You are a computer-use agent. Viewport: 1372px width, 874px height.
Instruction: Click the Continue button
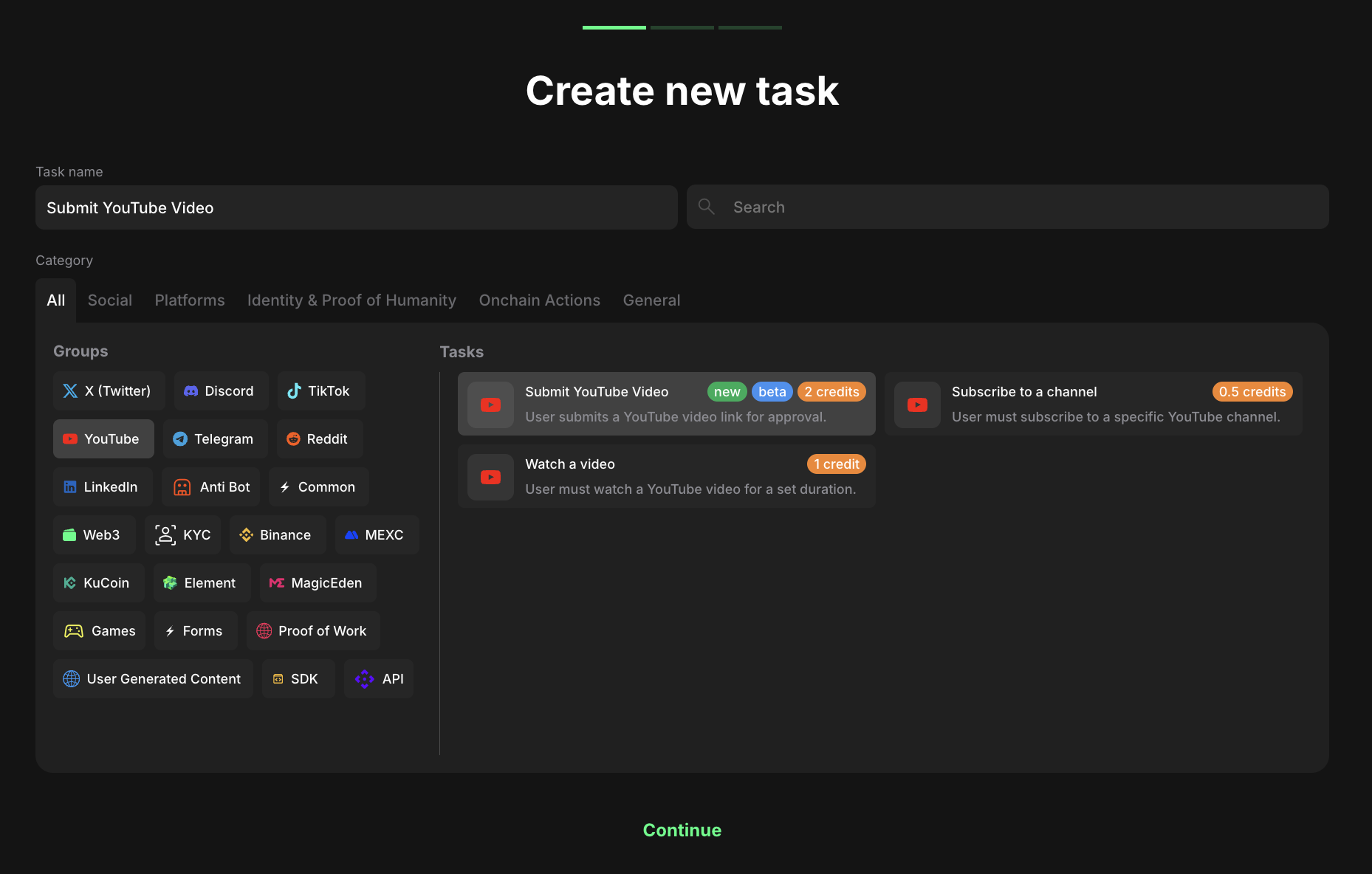(x=682, y=830)
